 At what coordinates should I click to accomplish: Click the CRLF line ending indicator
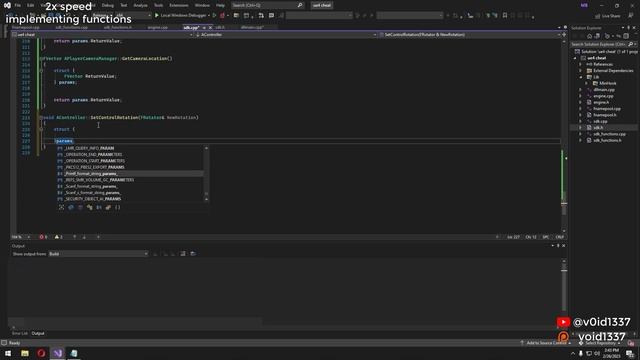coord(559,237)
